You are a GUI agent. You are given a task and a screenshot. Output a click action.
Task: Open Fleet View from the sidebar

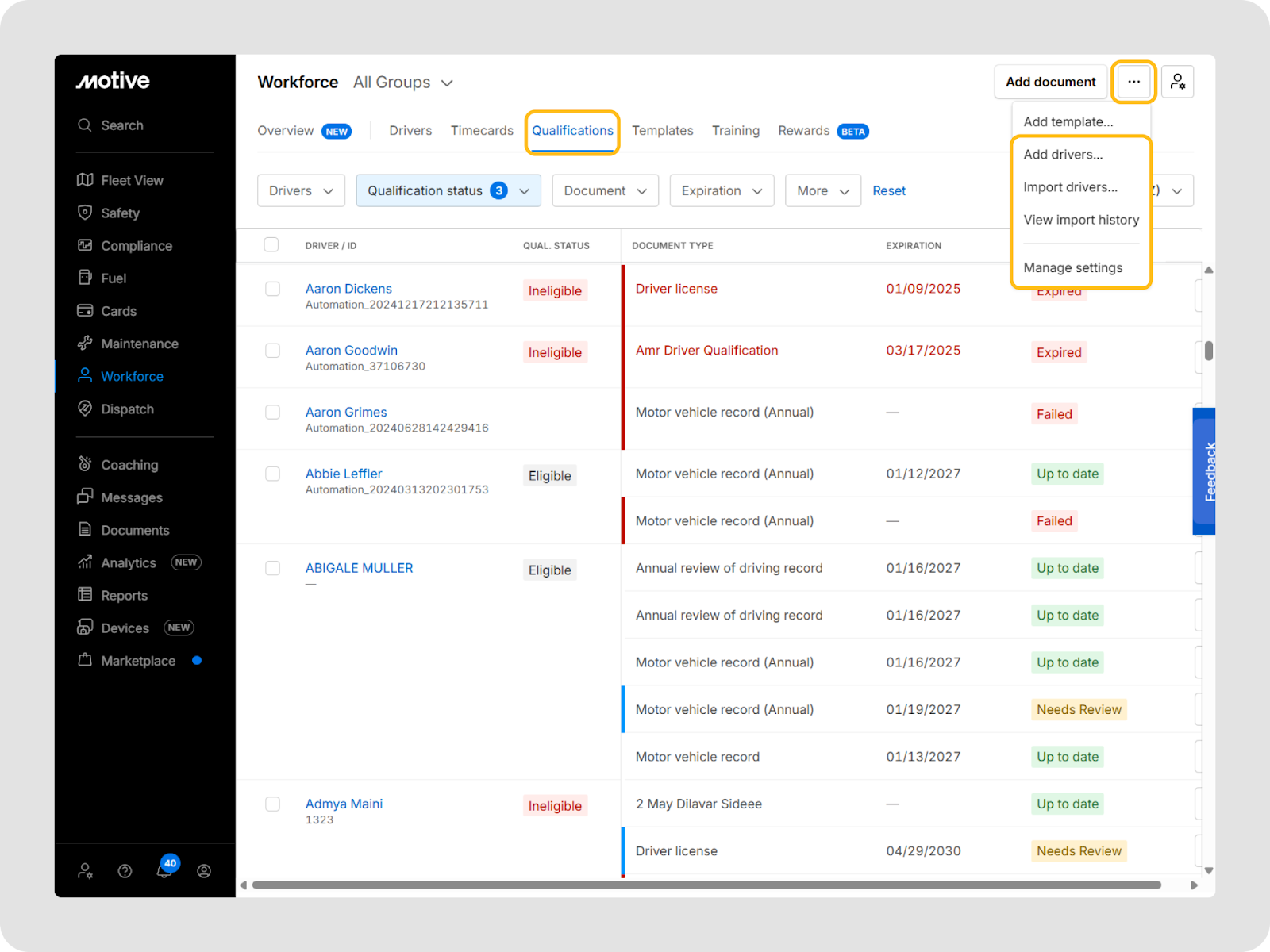pos(131,181)
